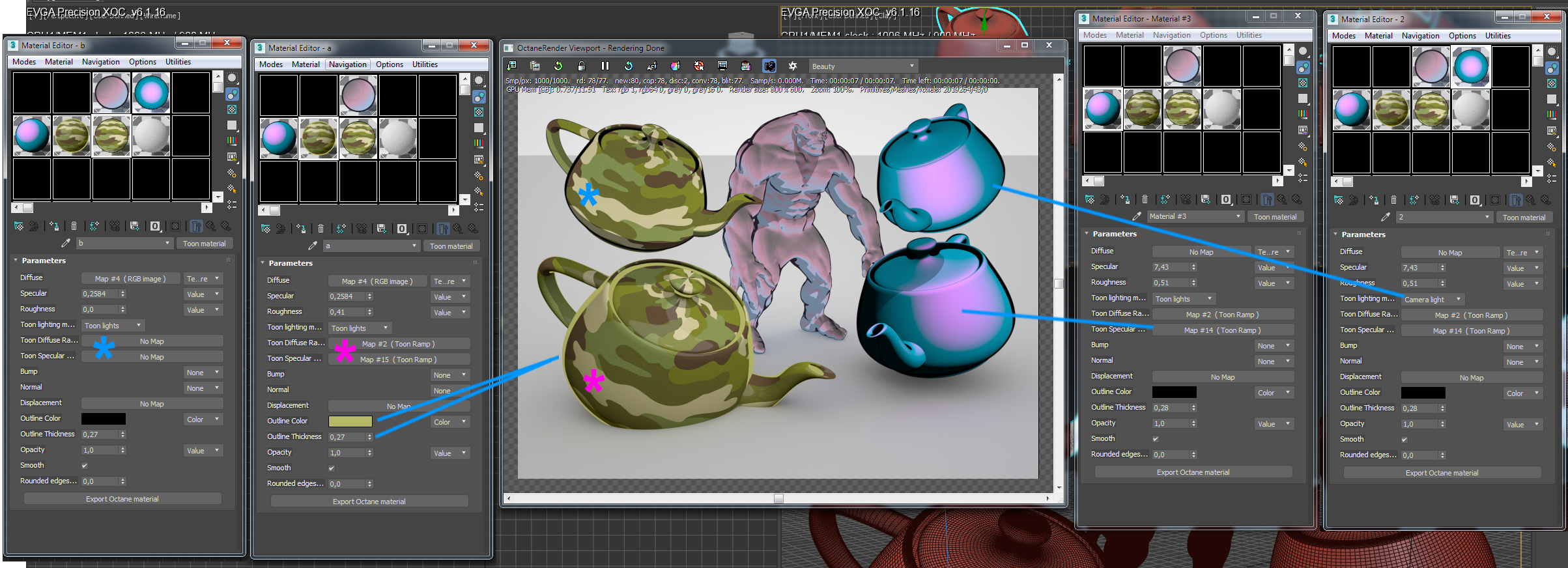Click the olive Outline Color swatch in Material Editor - a
The width and height of the screenshot is (1568, 568).
click(x=350, y=421)
